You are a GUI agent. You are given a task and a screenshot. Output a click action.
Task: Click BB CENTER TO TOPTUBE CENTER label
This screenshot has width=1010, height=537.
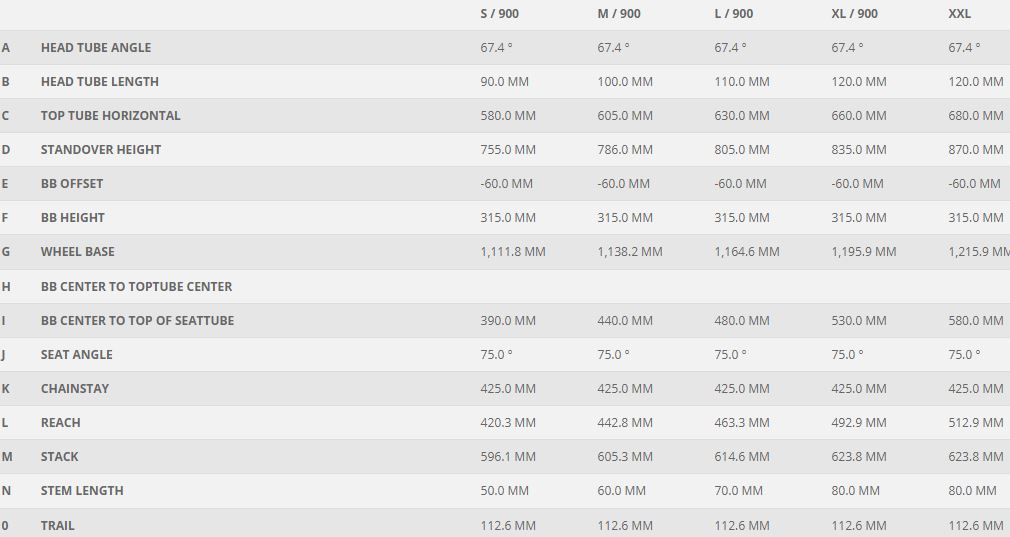(x=137, y=287)
